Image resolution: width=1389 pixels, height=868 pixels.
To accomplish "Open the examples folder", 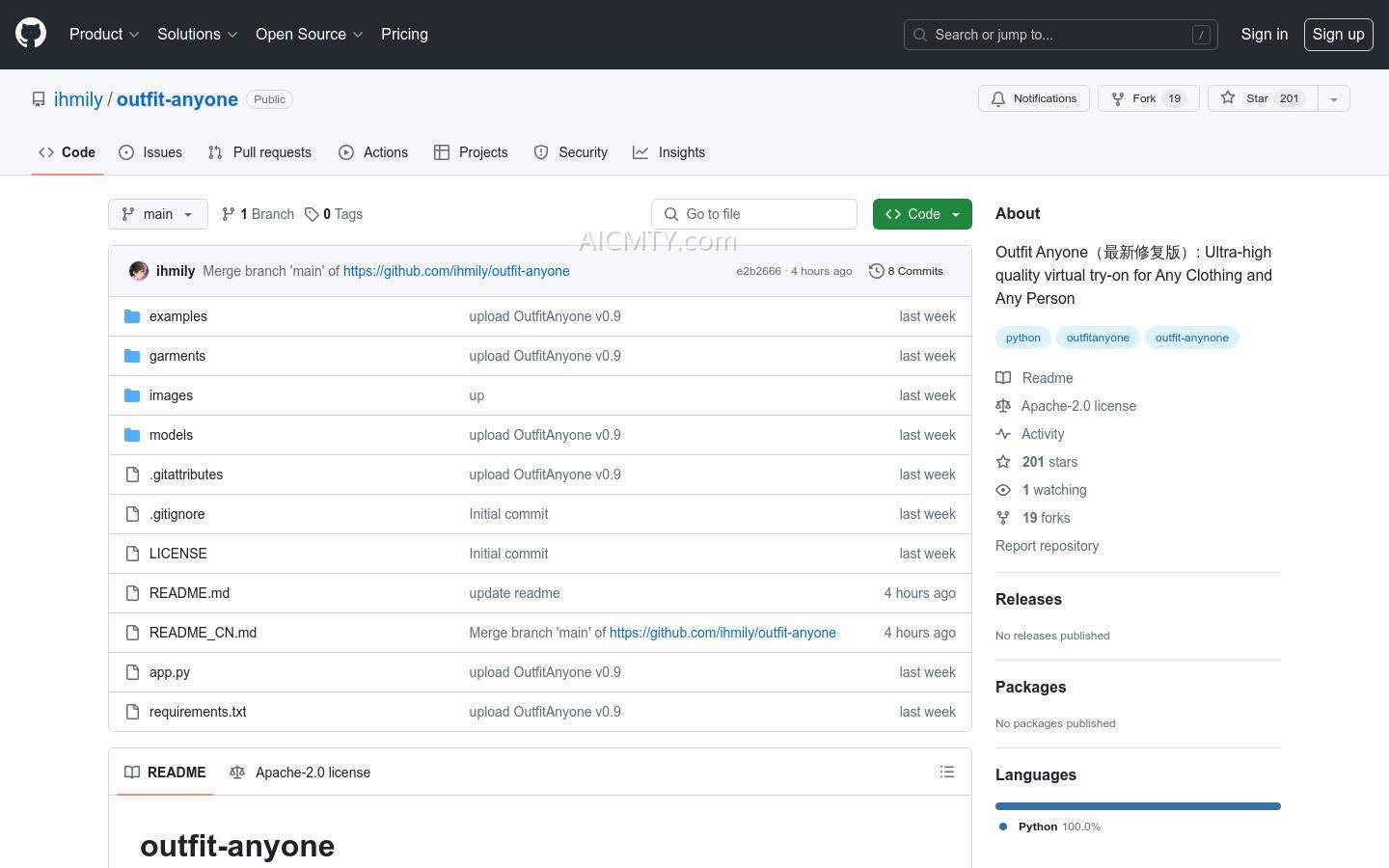I will (x=177, y=316).
